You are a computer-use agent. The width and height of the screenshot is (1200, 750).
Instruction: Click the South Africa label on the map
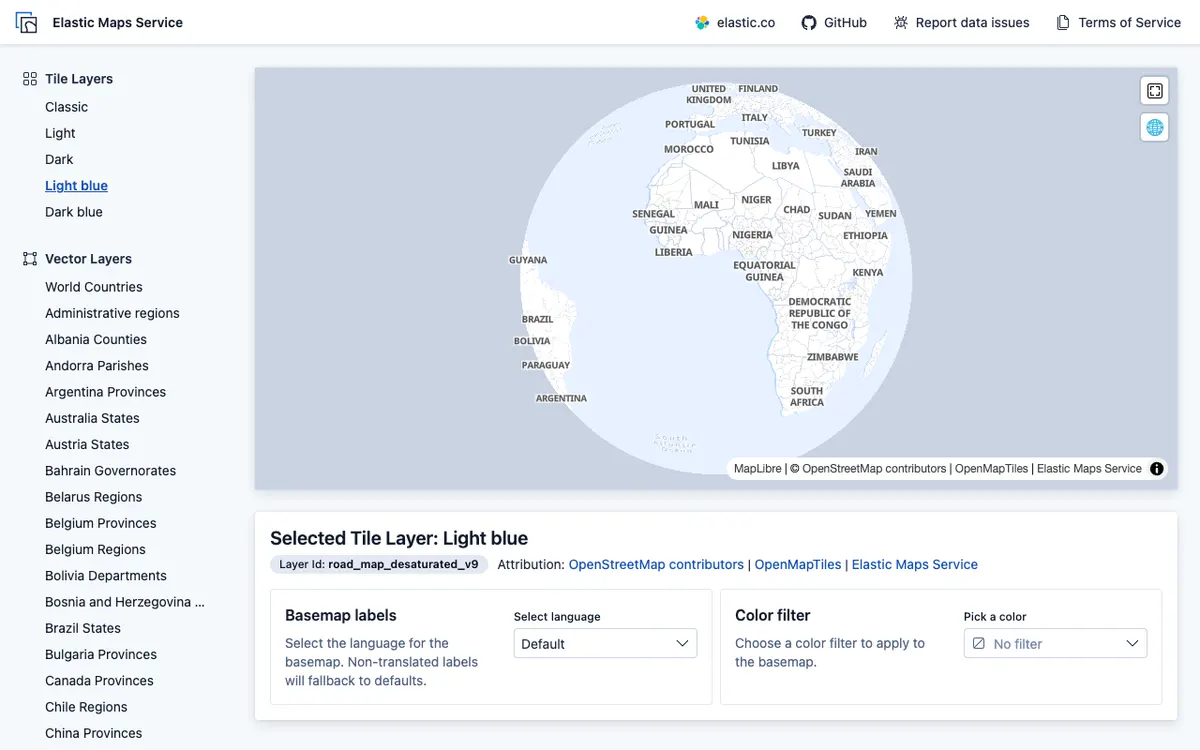click(x=807, y=396)
